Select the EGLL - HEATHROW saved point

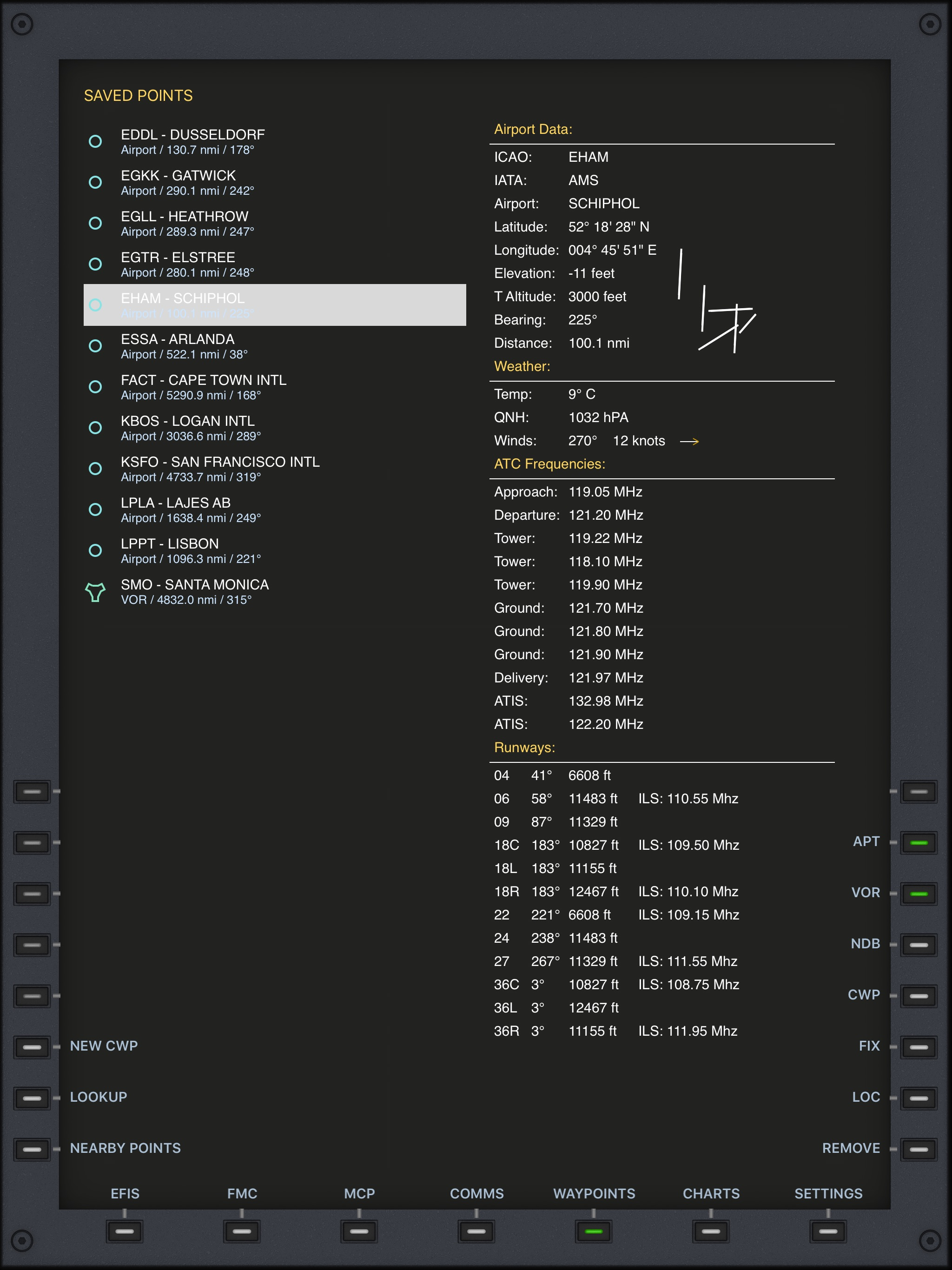274,223
